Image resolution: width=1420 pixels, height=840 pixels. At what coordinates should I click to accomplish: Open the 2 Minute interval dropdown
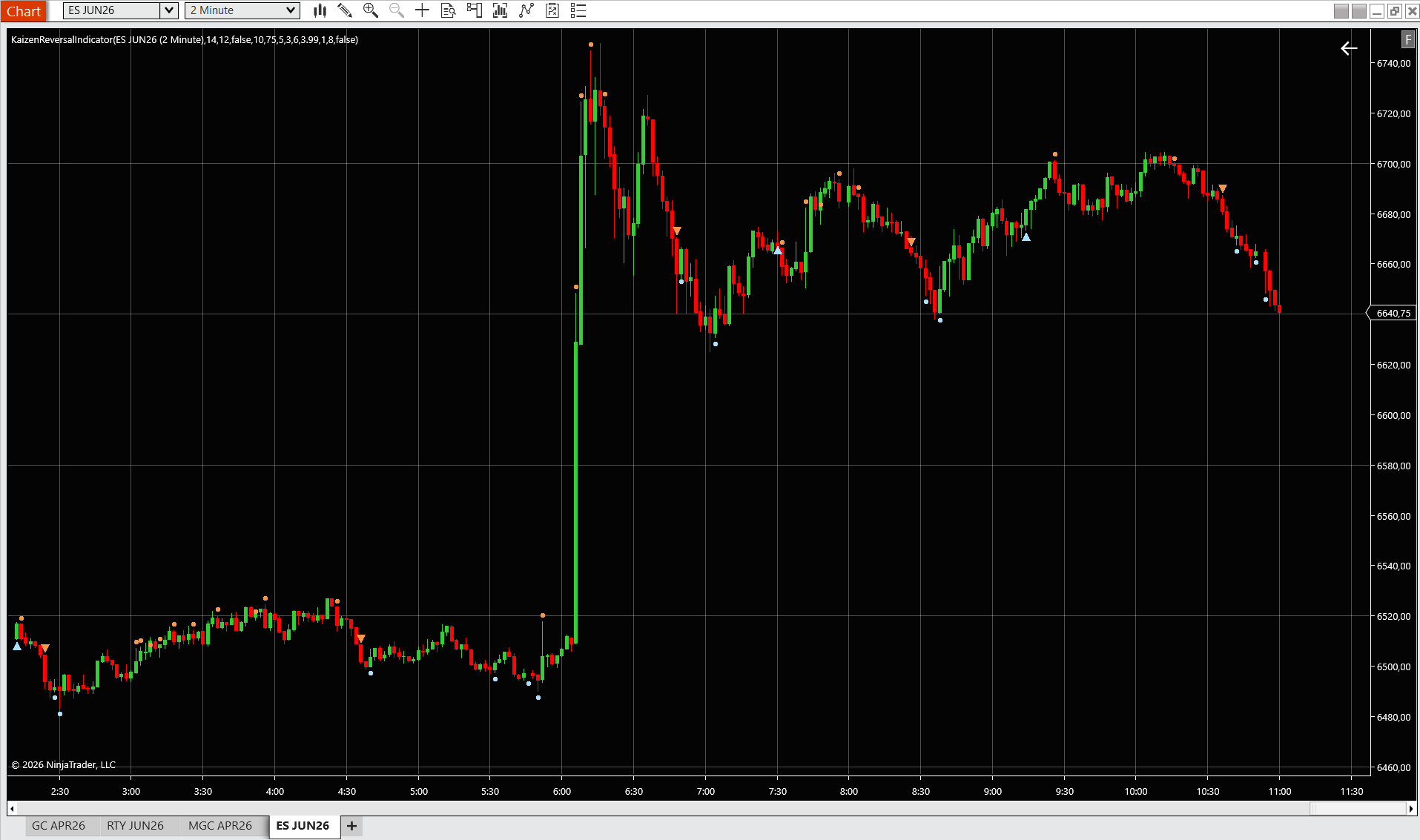(291, 10)
